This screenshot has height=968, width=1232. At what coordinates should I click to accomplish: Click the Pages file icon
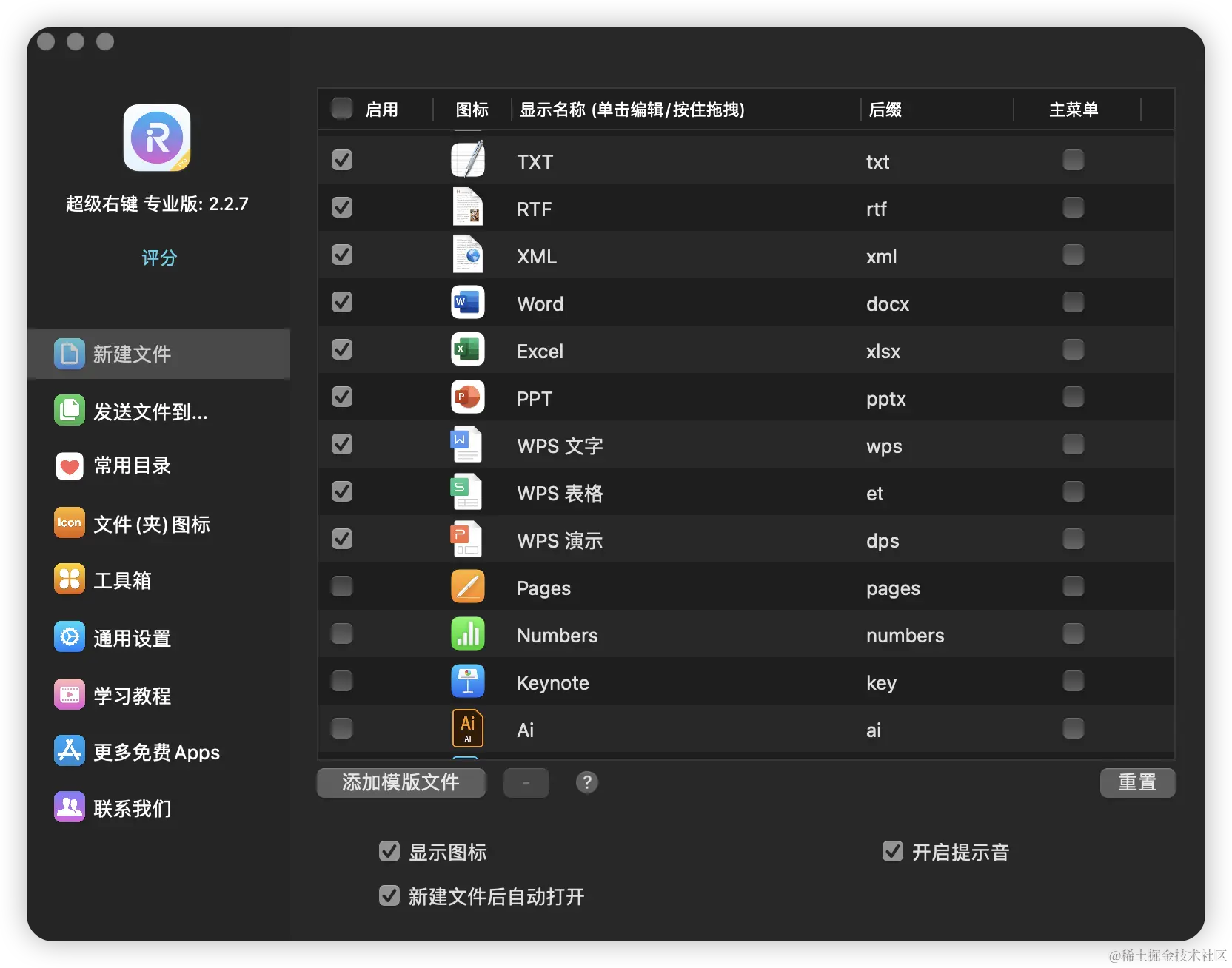click(466, 586)
